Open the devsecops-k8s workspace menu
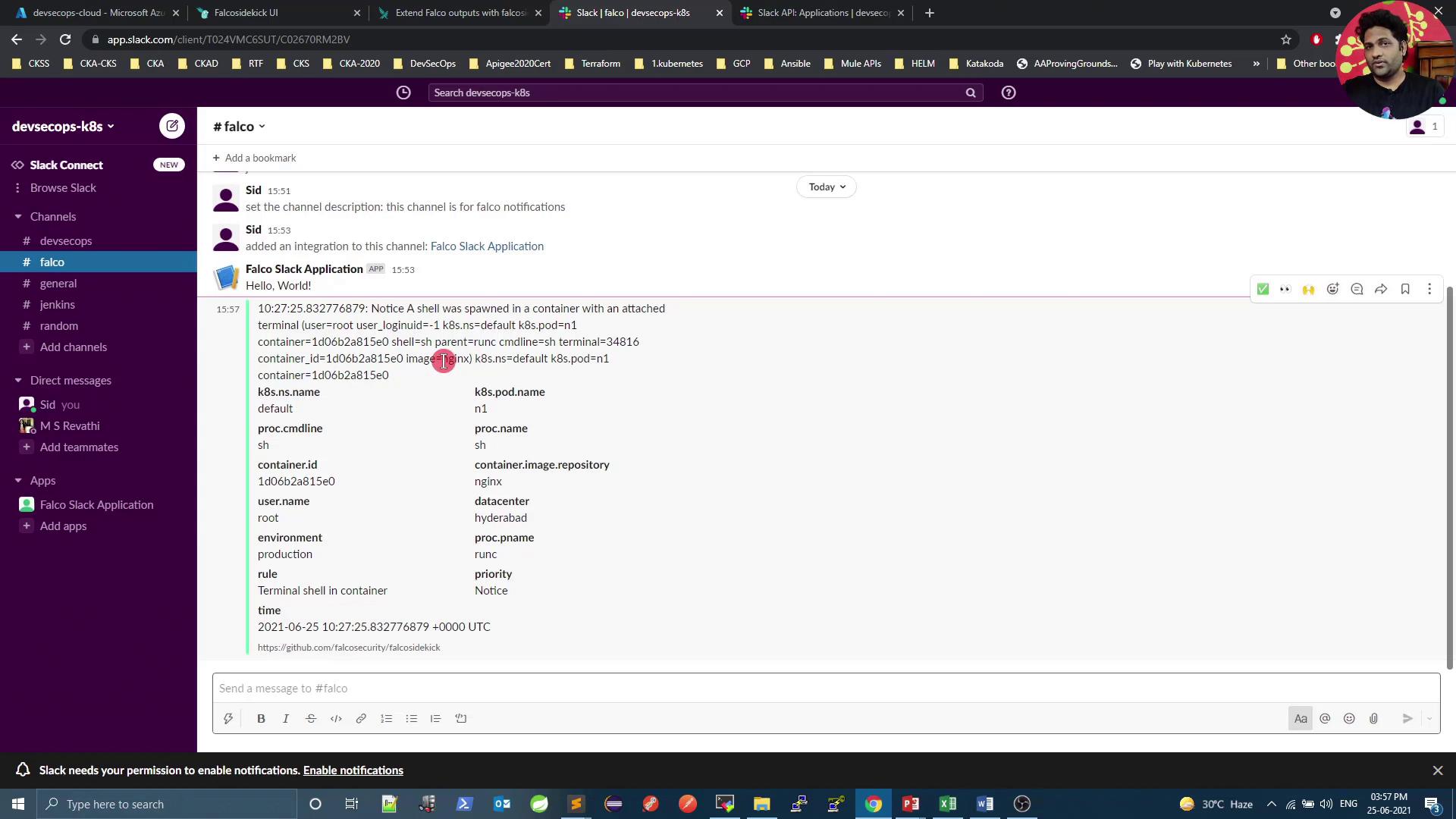 [63, 127]
